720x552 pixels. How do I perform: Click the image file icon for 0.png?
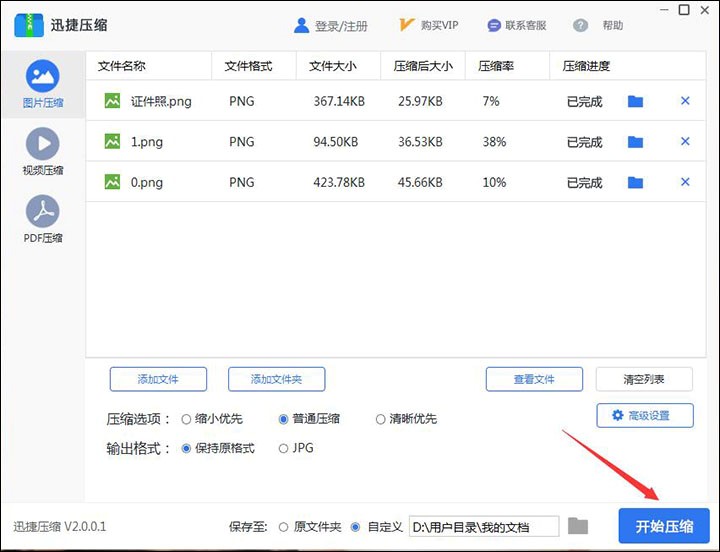pyautogui.click(x=112, y=182)
